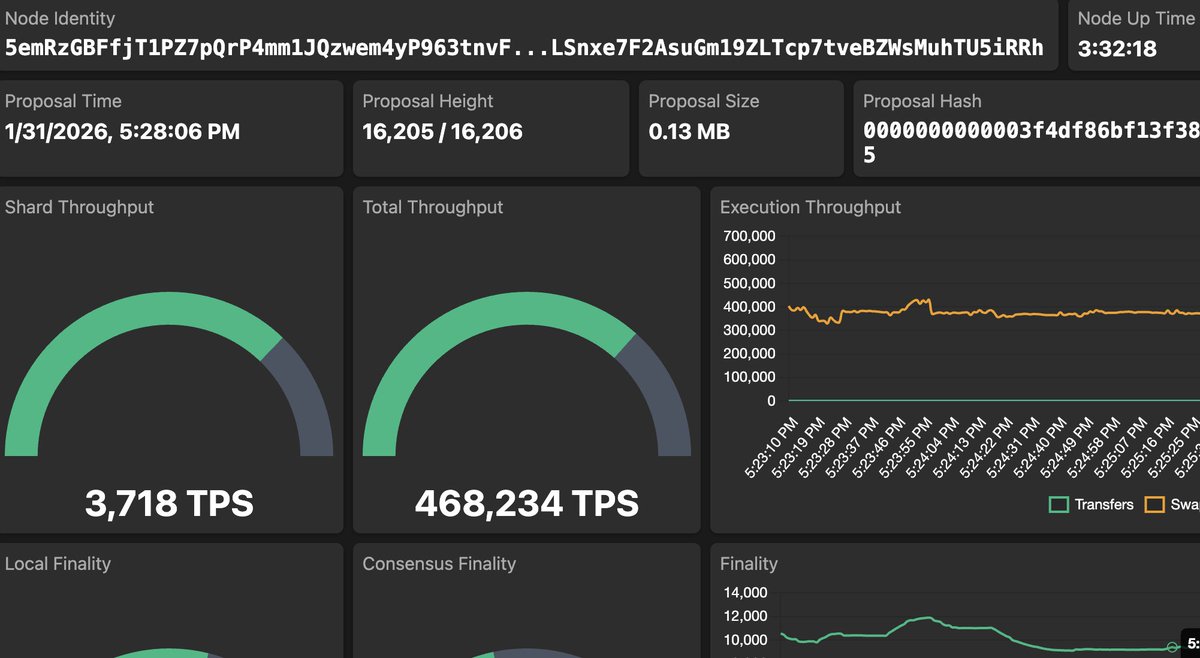Click the 700,000 y-axis label

(748, 236)
